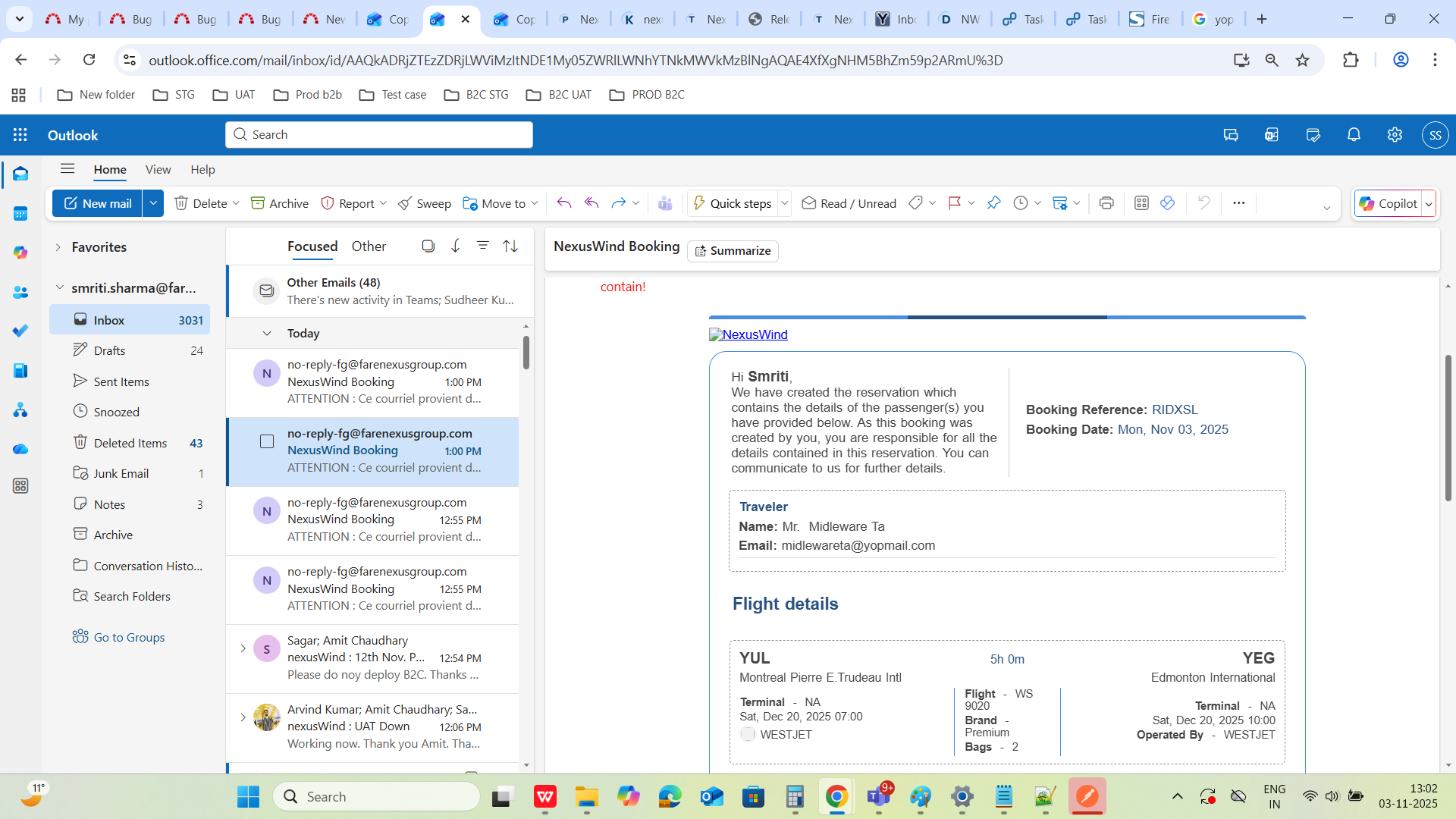Image resolution: width=1456 pixels, height=819 pixels.
Task: Toggle the select-all messages icon
Action: point(428,246)
